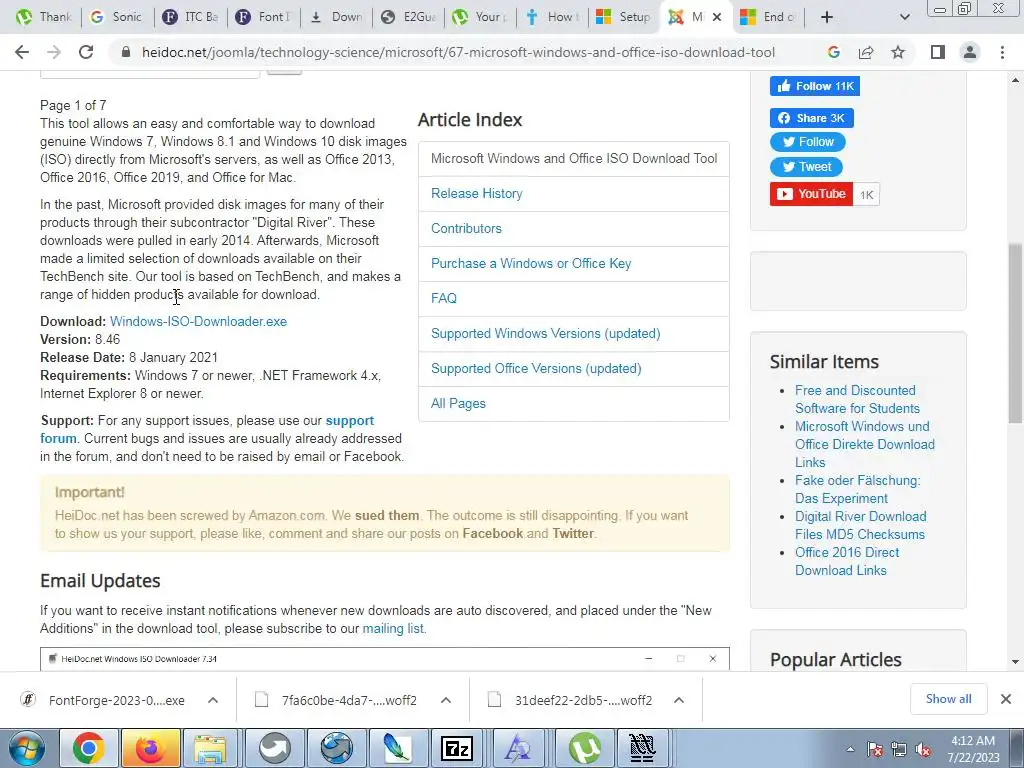Switch to the Sonic Google tab
The image size is (1024, 768).
click(x=116, y=17)
